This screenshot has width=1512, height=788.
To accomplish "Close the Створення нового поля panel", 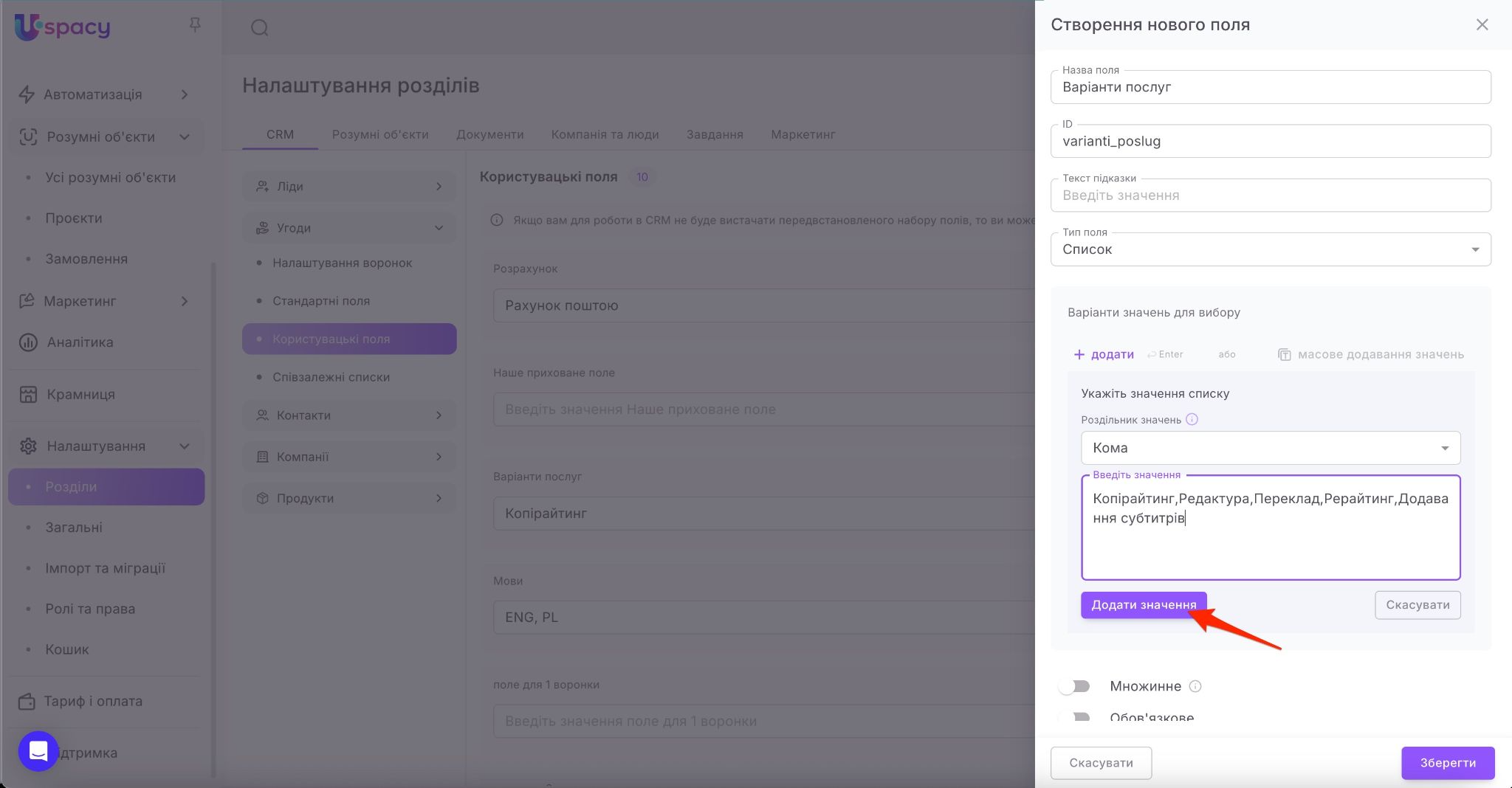I will [x=1482, y=25].
